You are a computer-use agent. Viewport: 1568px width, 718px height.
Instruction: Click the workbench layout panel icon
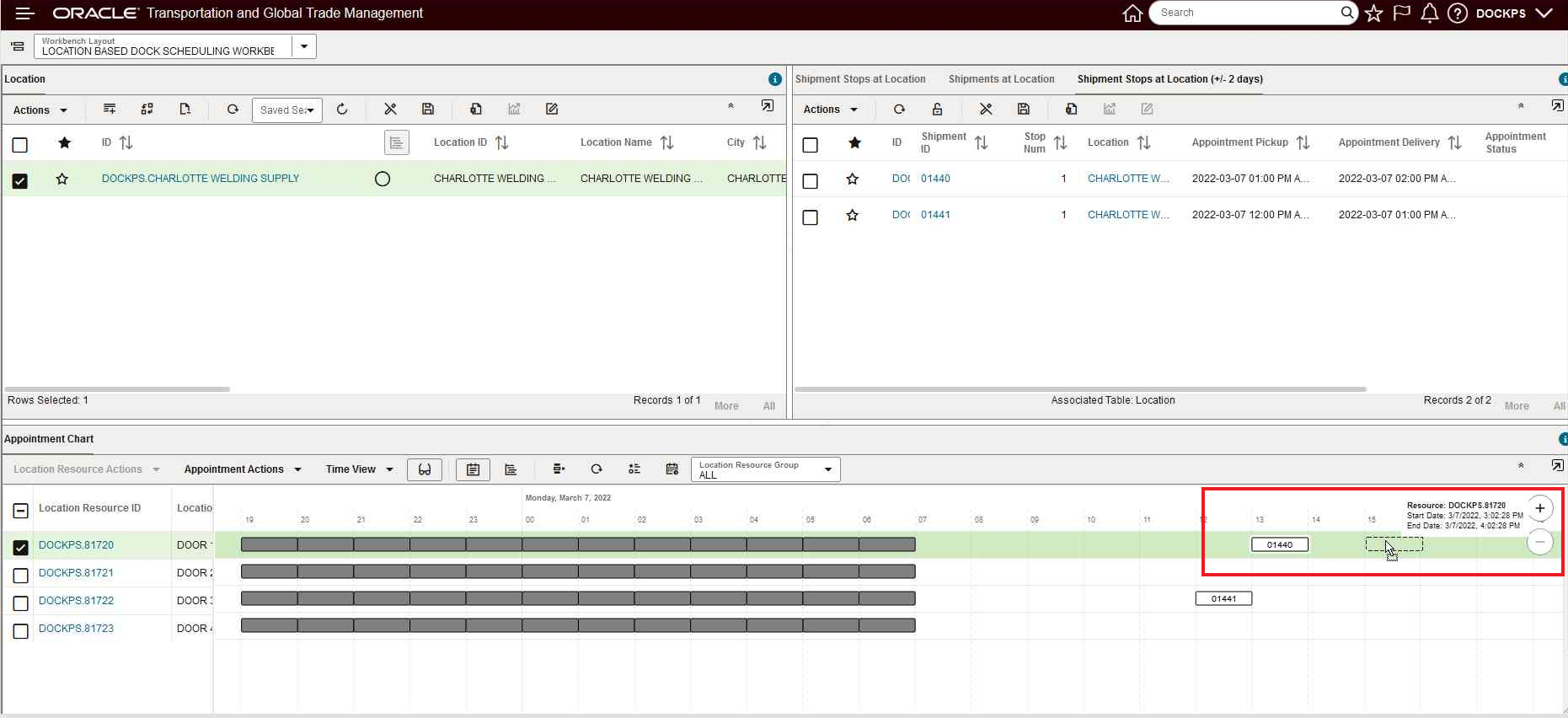(x=18, y=46)
